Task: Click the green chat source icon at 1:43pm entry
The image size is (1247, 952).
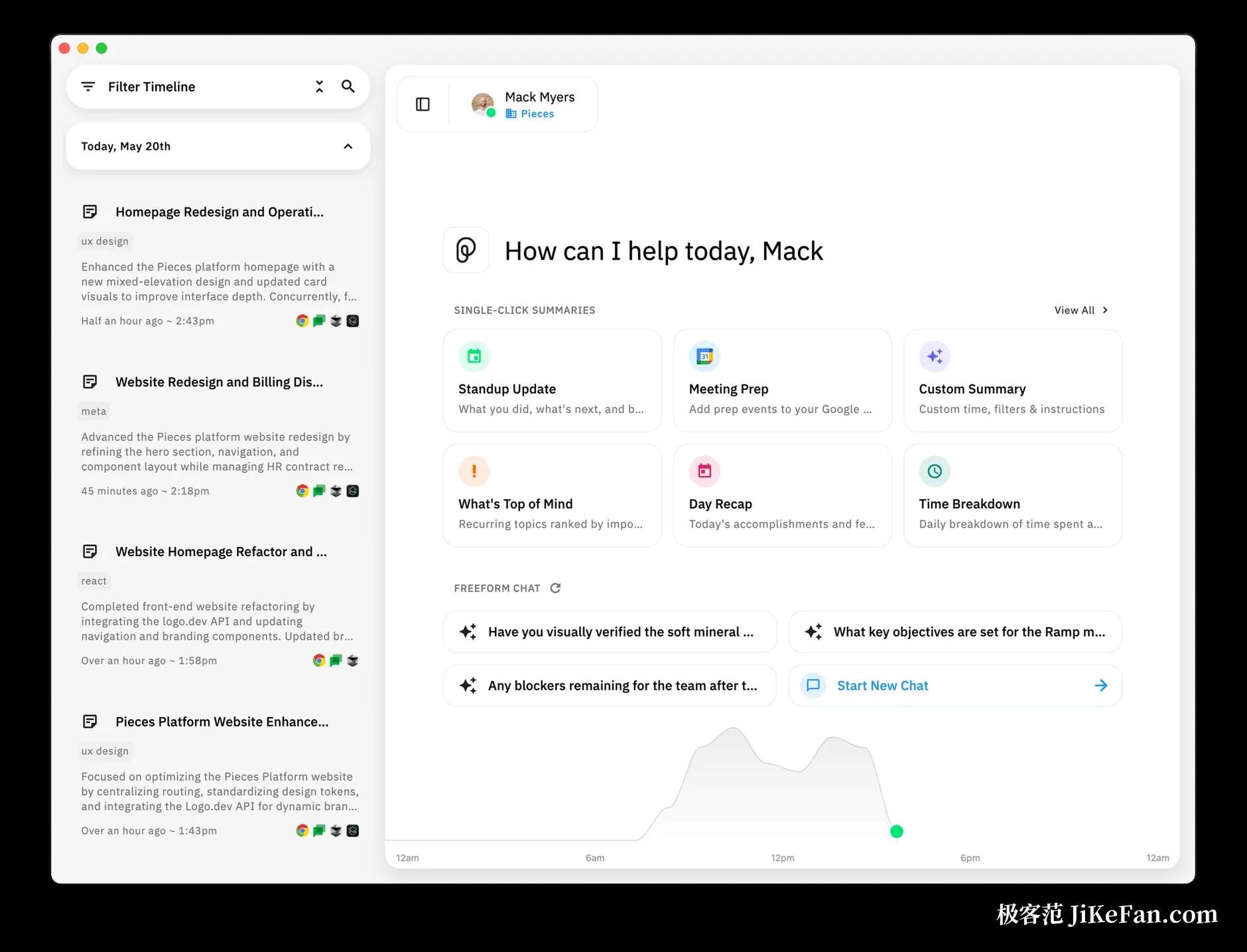Action: coord(319,831)
